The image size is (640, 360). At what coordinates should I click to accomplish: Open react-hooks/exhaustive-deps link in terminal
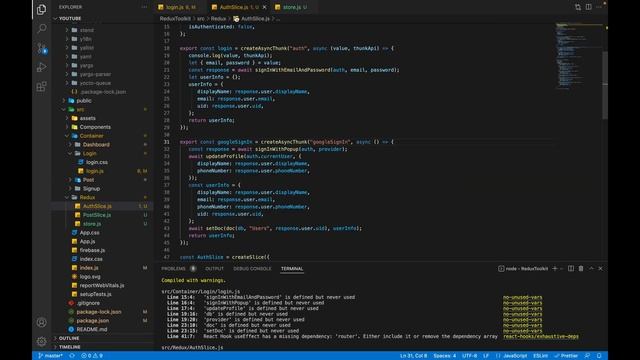(x=541, y=337)
